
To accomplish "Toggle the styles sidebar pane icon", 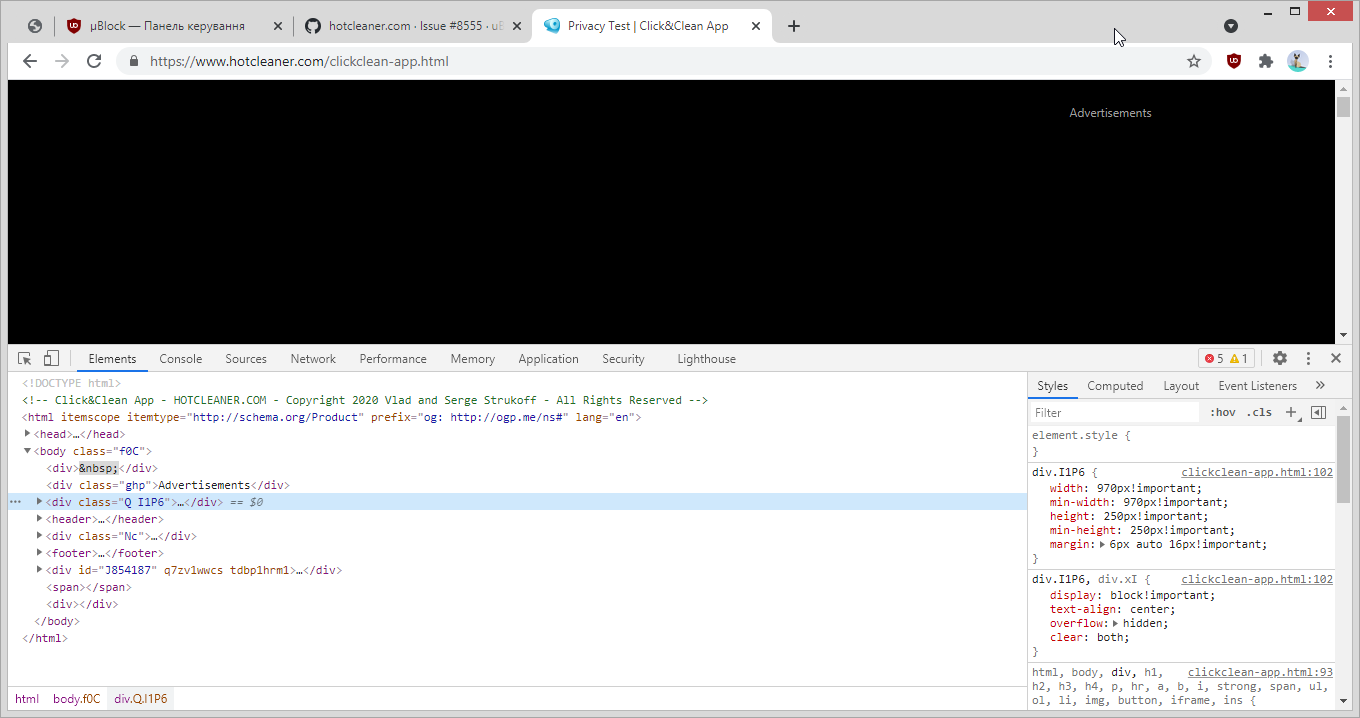I will point(1318,411).
